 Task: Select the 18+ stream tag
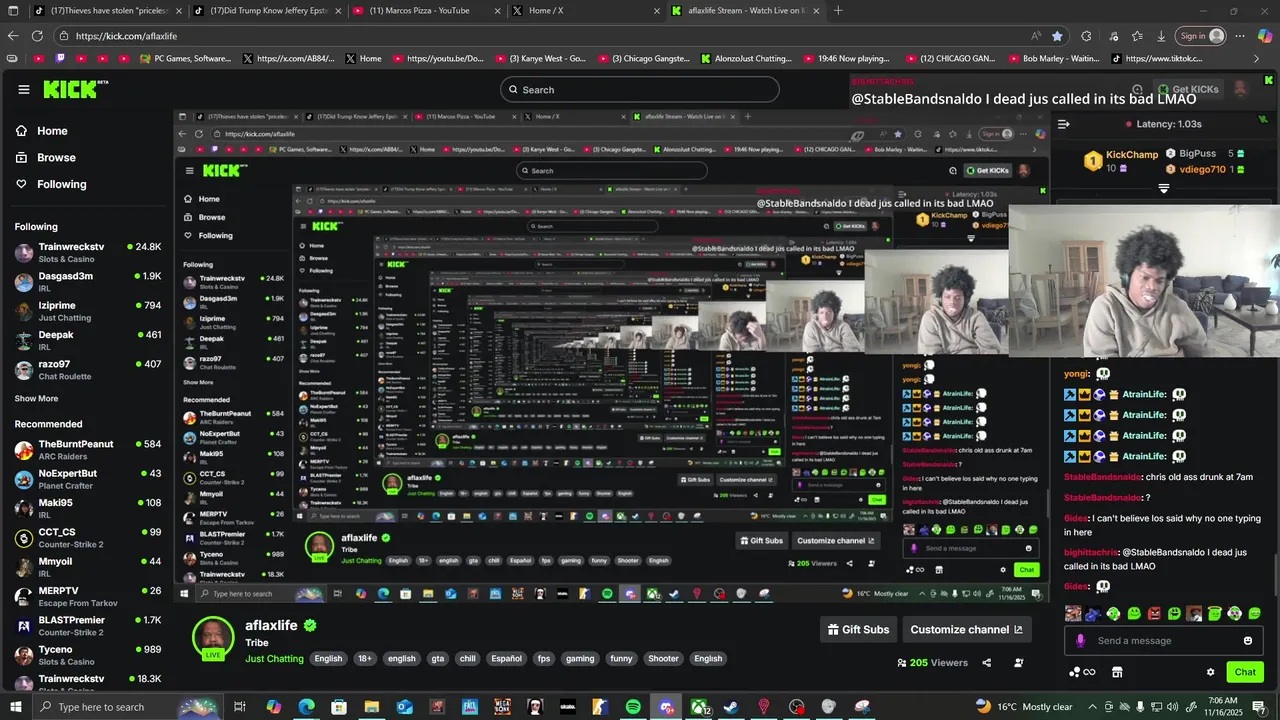(365, 658)
